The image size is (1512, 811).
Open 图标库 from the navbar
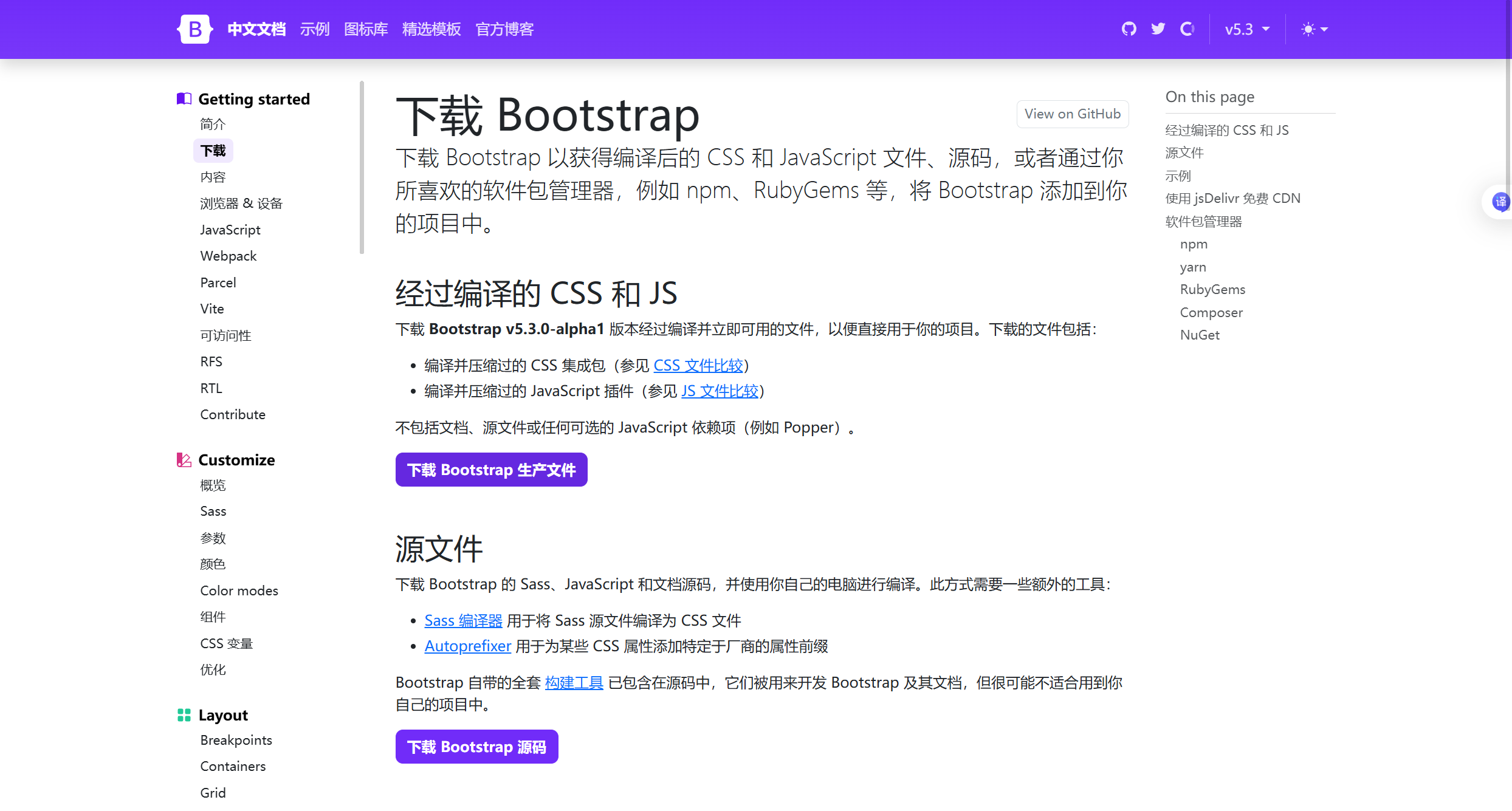pos(365,29)
